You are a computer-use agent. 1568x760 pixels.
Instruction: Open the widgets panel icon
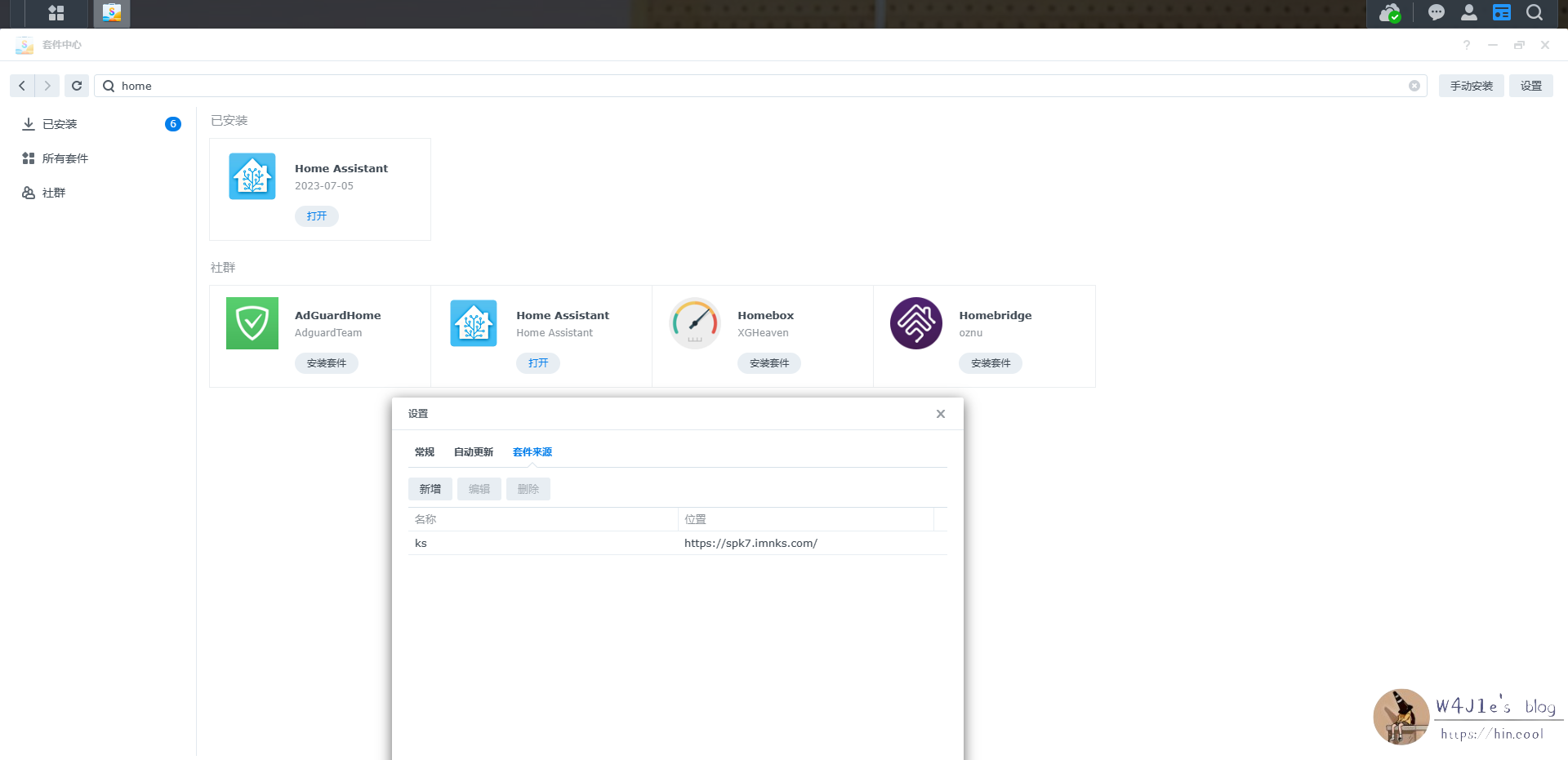(x=1501, y=13)
